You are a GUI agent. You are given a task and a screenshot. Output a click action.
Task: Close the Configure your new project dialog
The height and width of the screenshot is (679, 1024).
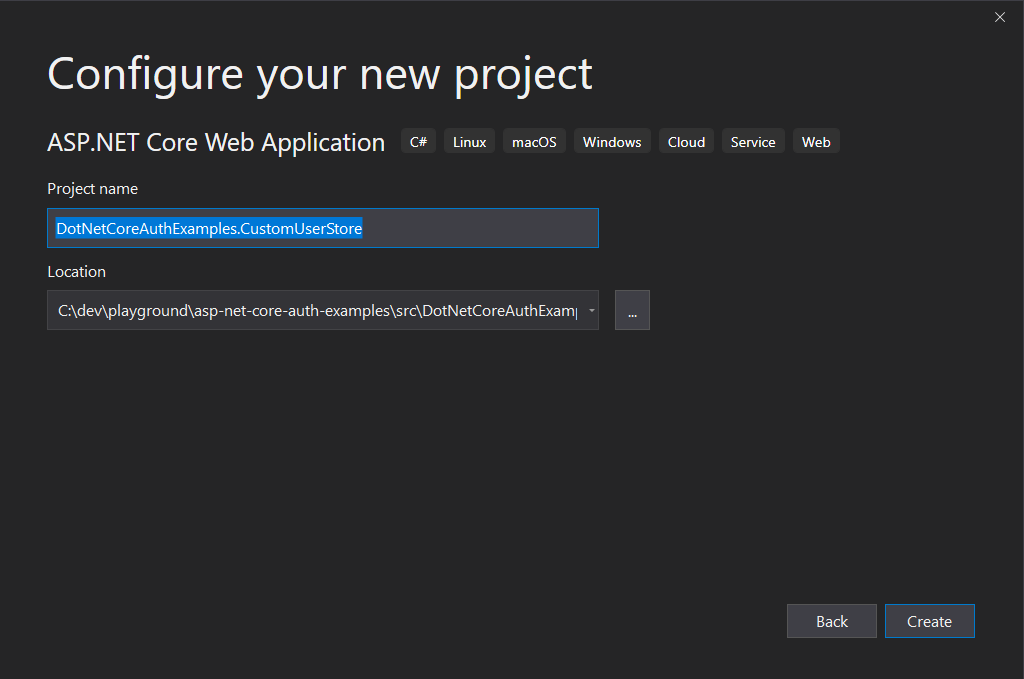click(x=999, y=17)
